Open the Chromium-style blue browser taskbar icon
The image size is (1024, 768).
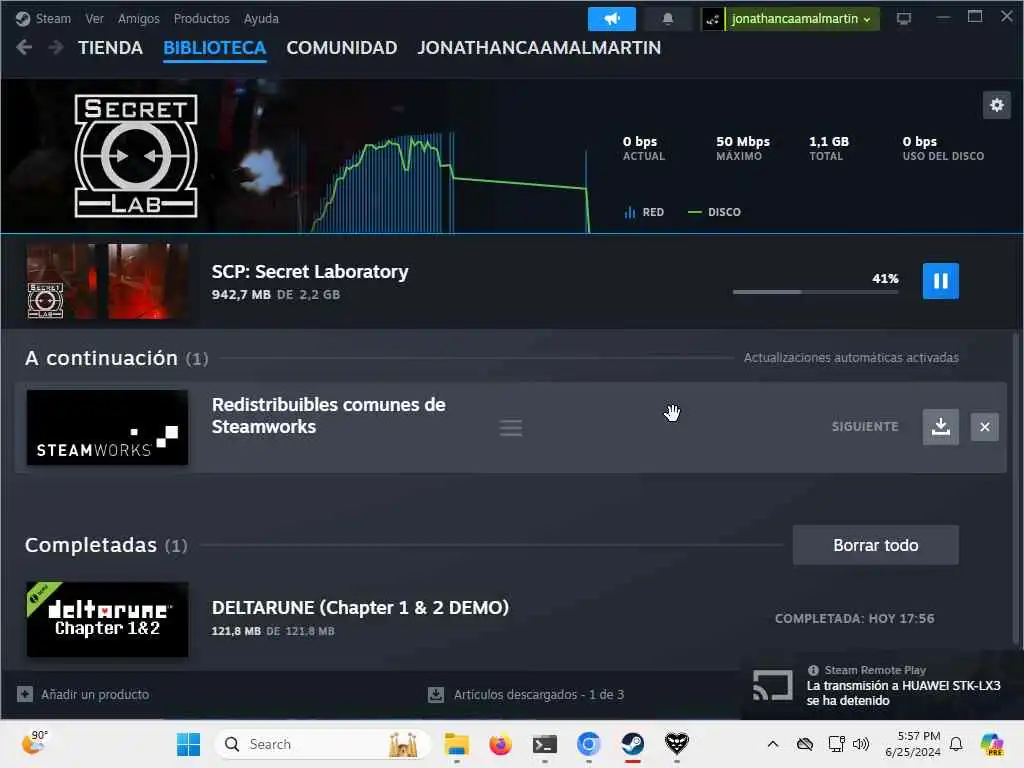(x=588, y=744)
